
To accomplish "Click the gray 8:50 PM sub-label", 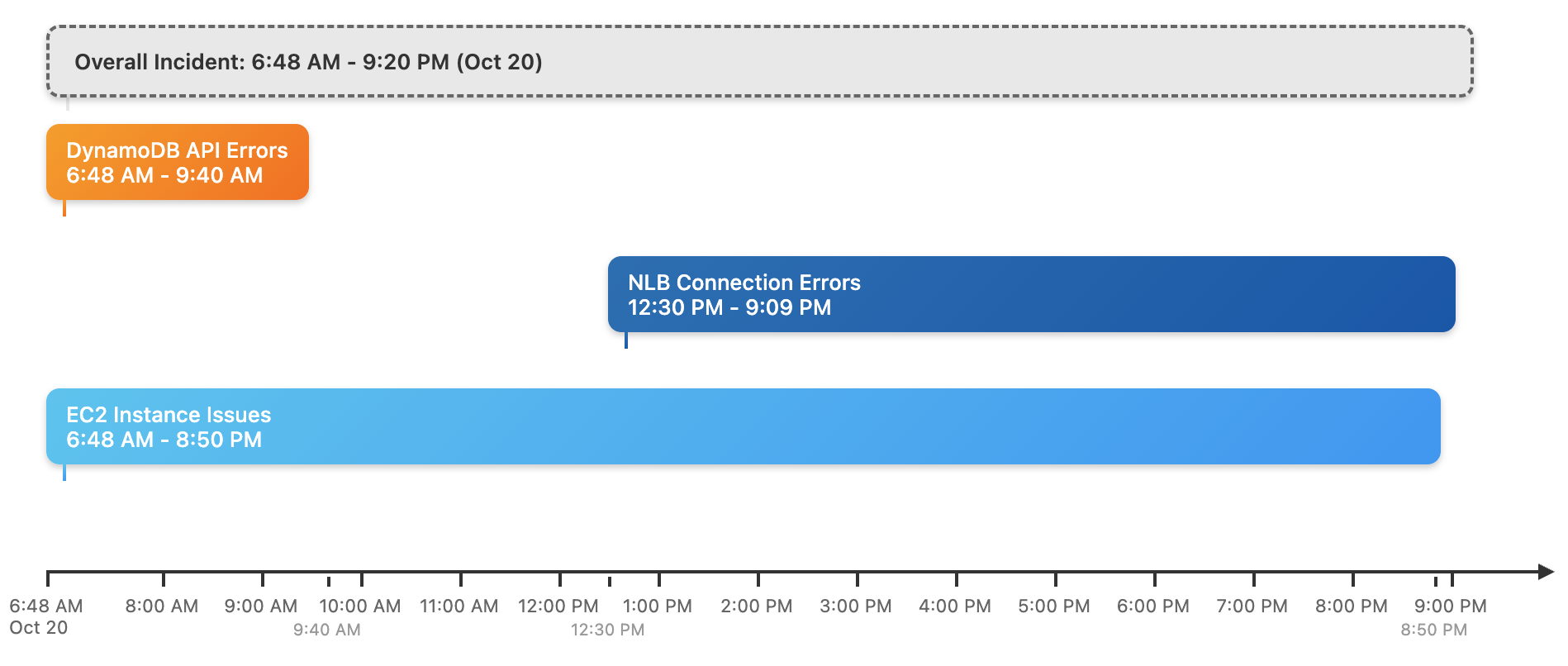I will (1434, 630).
